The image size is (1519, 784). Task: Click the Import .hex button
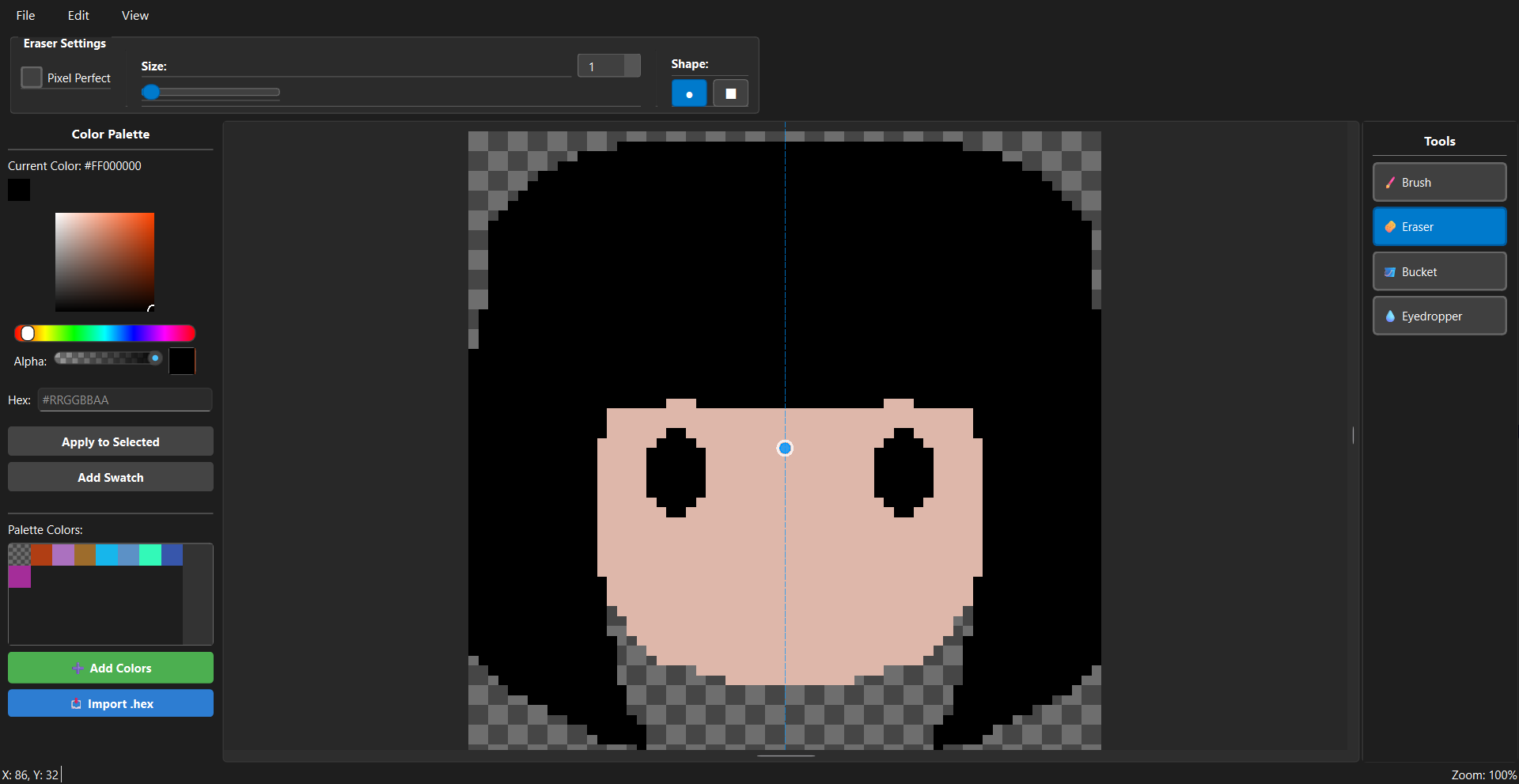(x=111, y=703)
